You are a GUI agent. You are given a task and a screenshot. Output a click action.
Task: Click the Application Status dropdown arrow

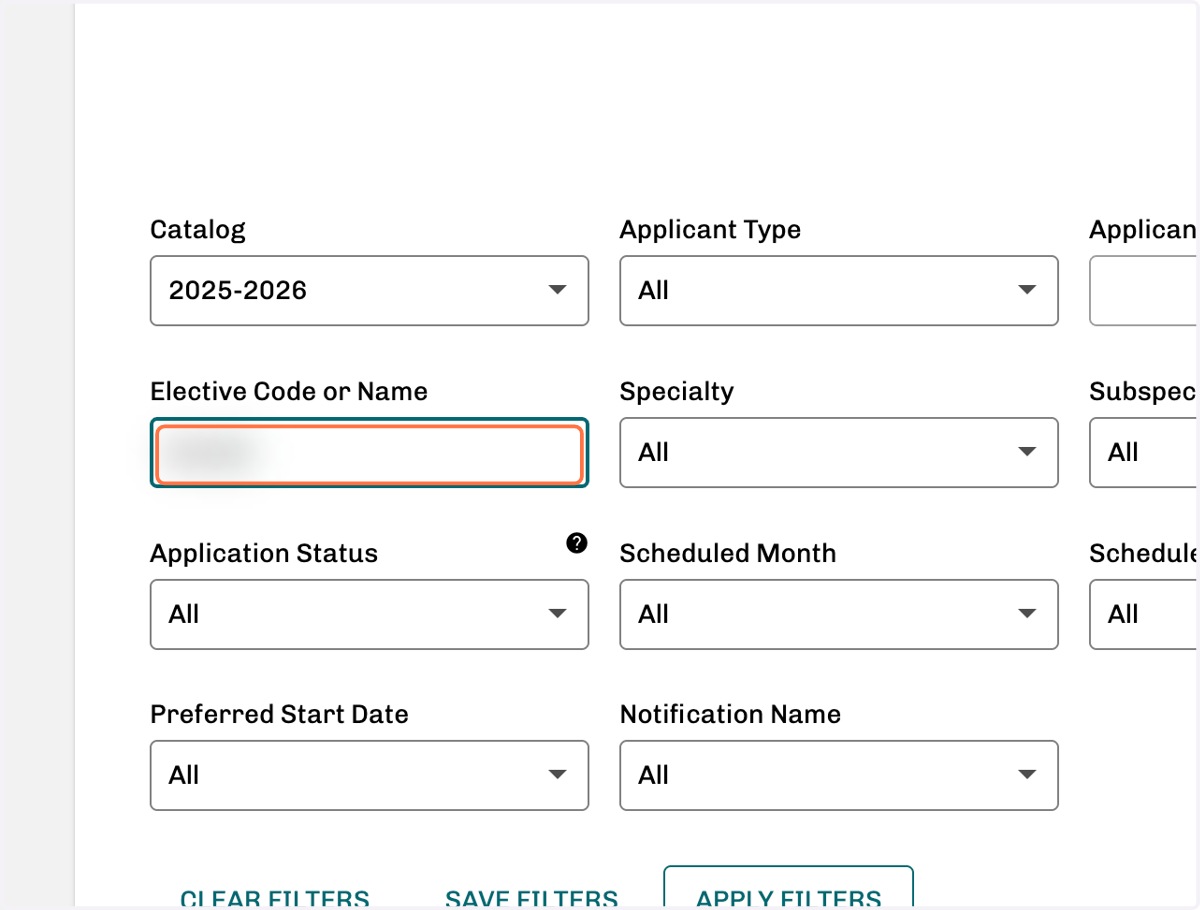pyautogui.click(x=558, y=614)
